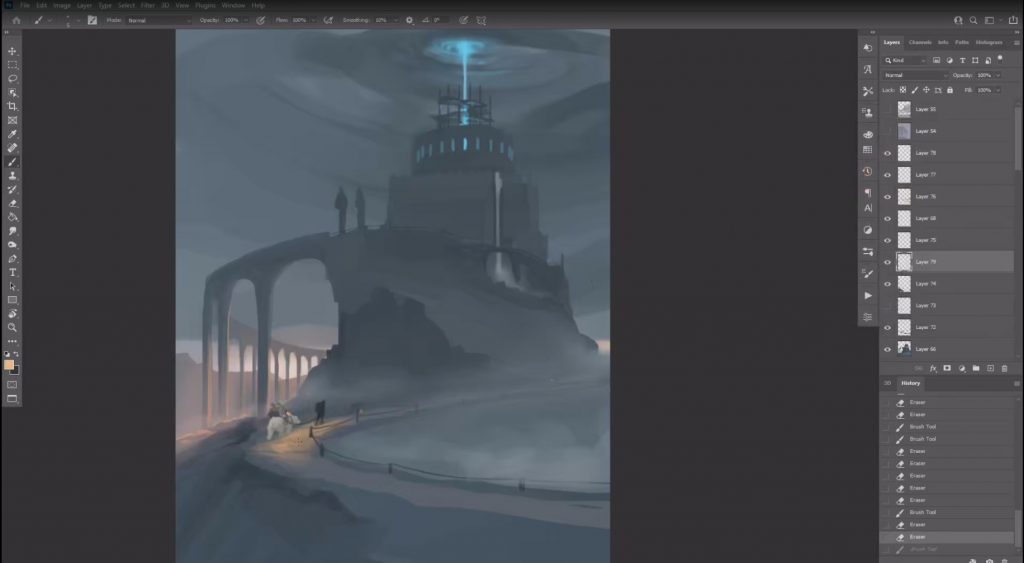Open layer blend mode Normal dropdown
1024x563 pixels.
click(x=916, y=75)
